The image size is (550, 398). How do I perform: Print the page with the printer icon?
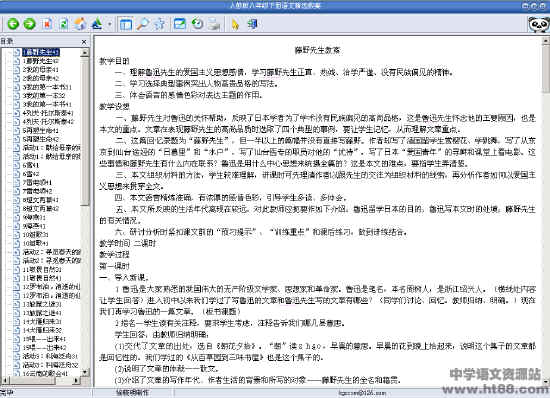(x=214, y=24)
